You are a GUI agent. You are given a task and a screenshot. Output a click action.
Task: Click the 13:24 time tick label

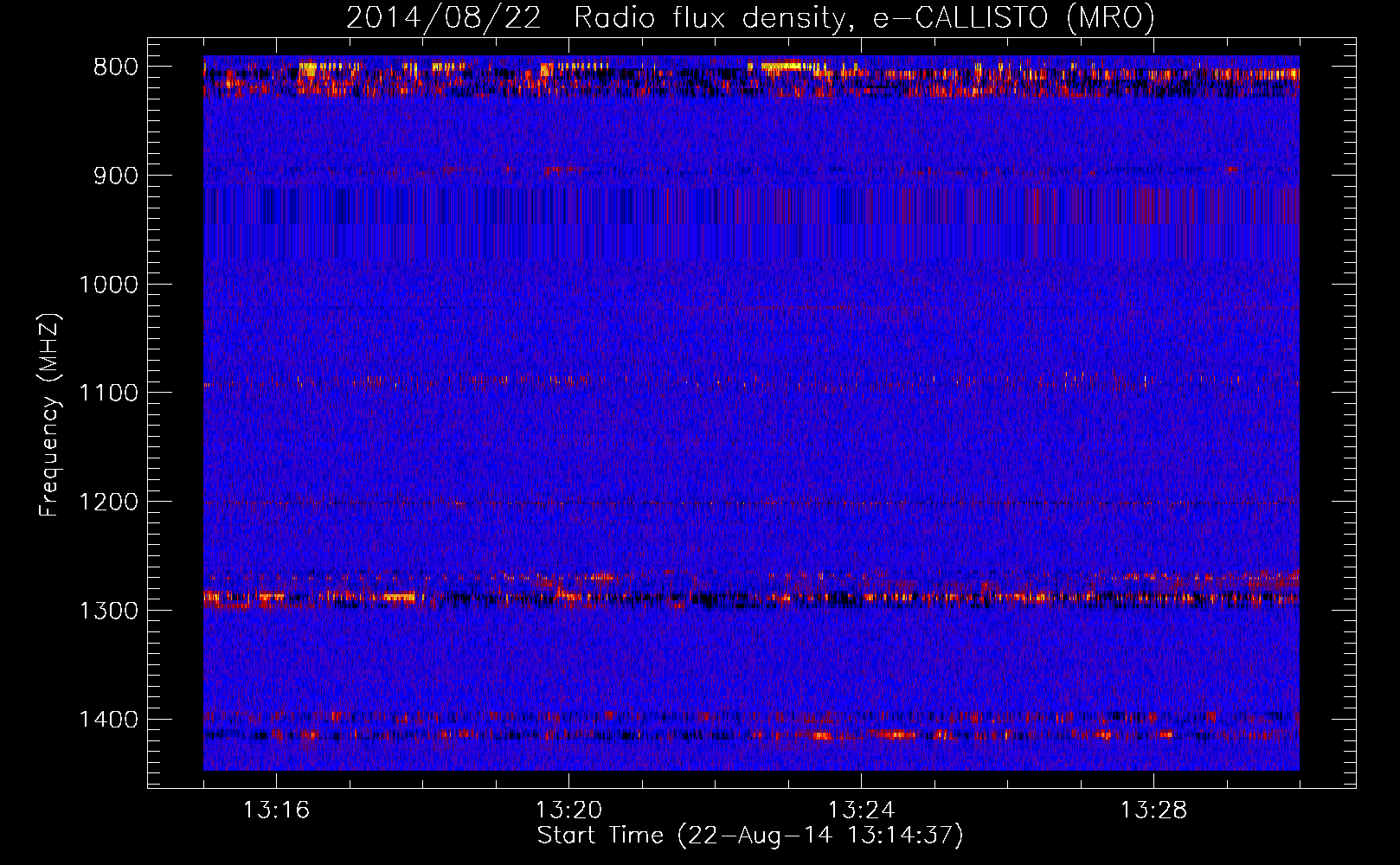(861, 811)
